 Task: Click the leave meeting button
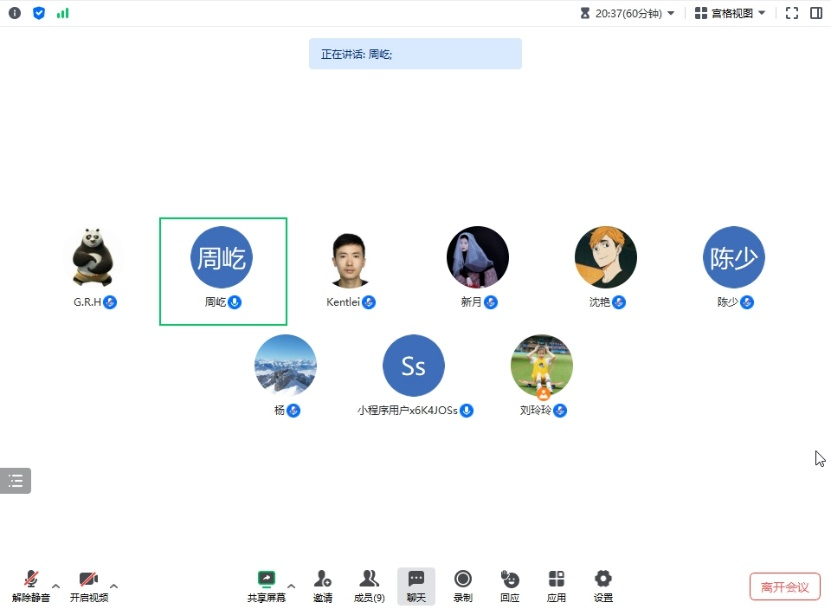point(785,587)
